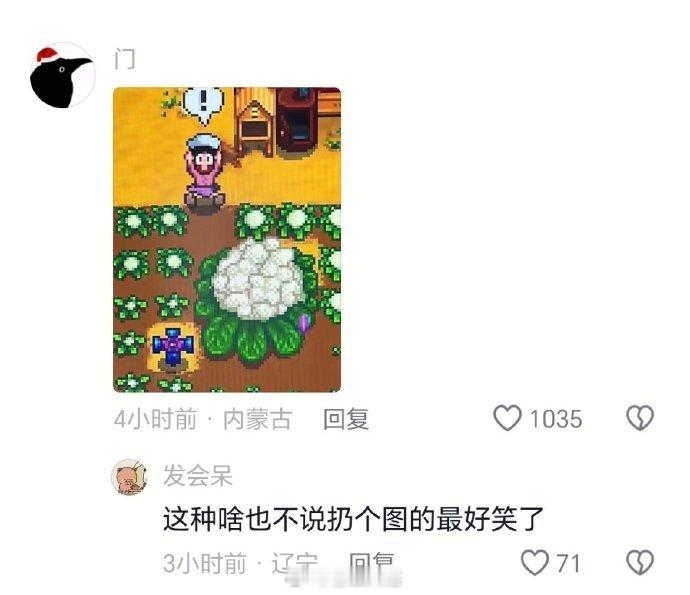This screenshot has width=690, height=595.
Task: Like the comment with 1035 likes
Action: 507,418
